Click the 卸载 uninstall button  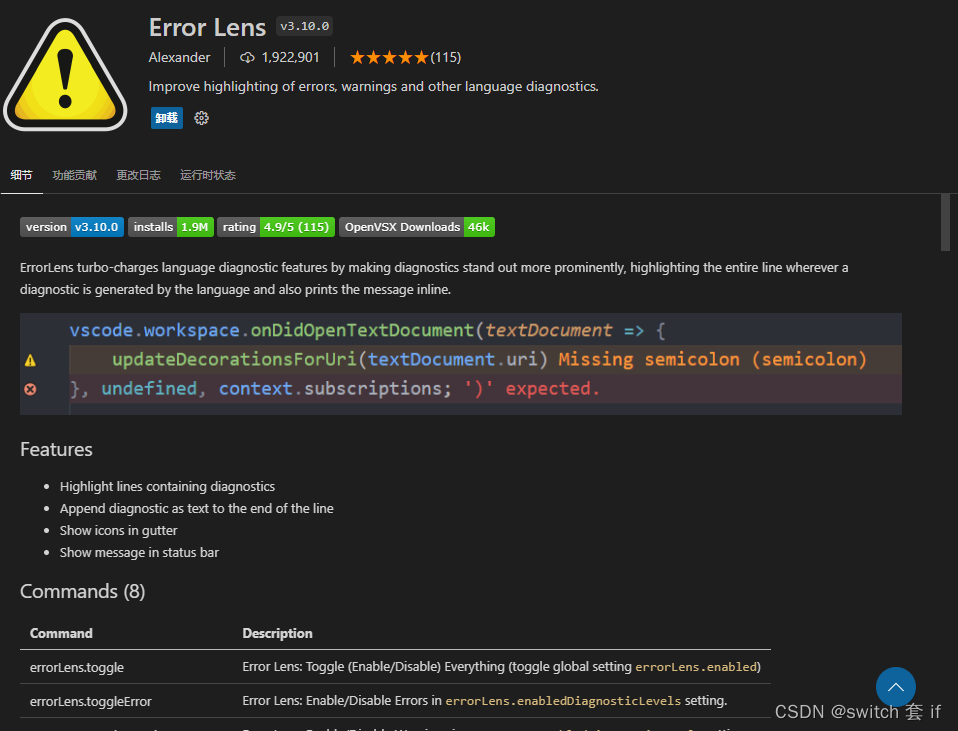pyautogui.click(x=166, y=118)
